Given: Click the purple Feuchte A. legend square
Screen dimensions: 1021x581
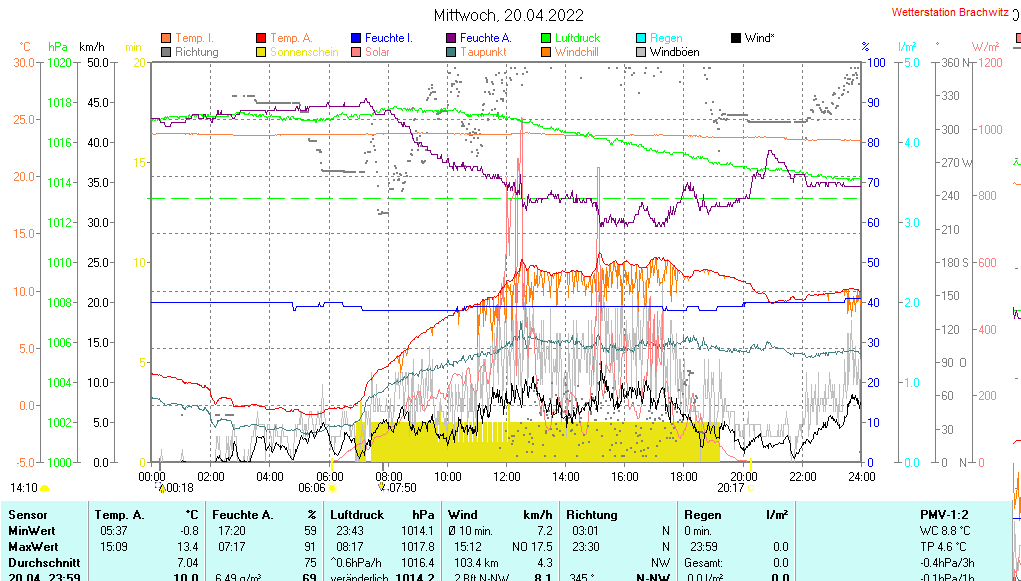Looking at the screenshot, I should [x=451, y=38].
